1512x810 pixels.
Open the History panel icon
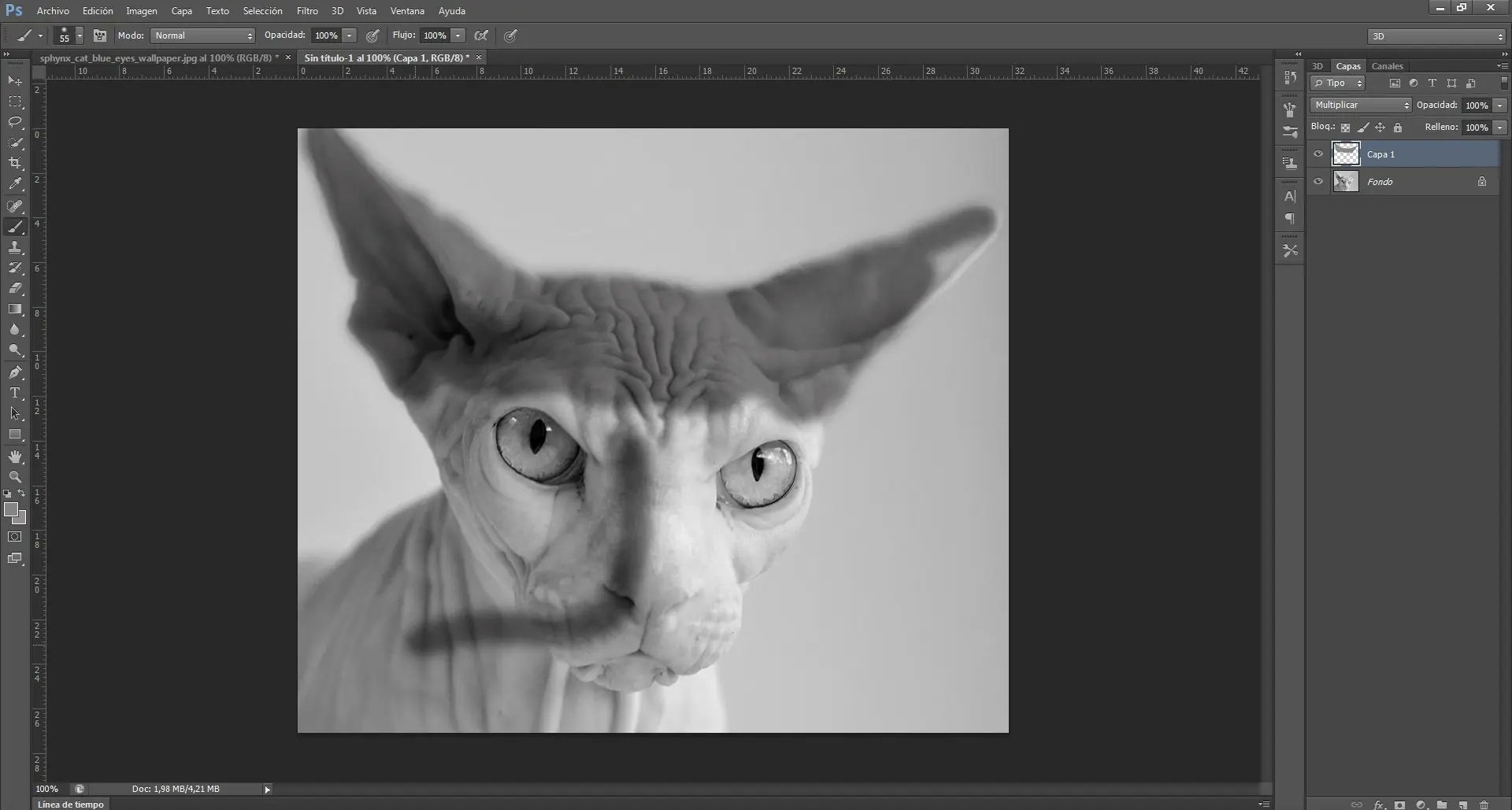pos(1290,77)
